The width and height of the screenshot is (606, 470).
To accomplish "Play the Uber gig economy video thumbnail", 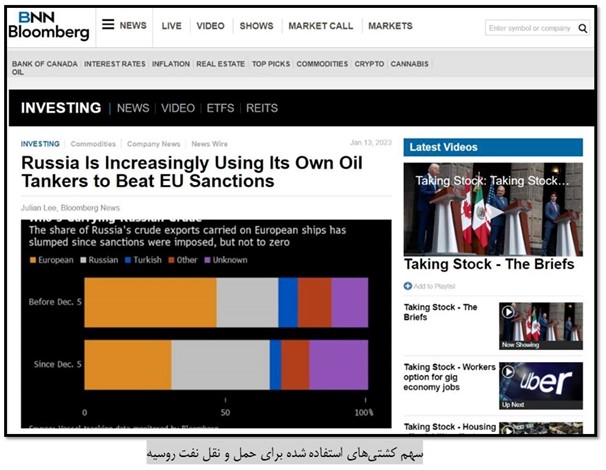I will click(x=540, y=385).
